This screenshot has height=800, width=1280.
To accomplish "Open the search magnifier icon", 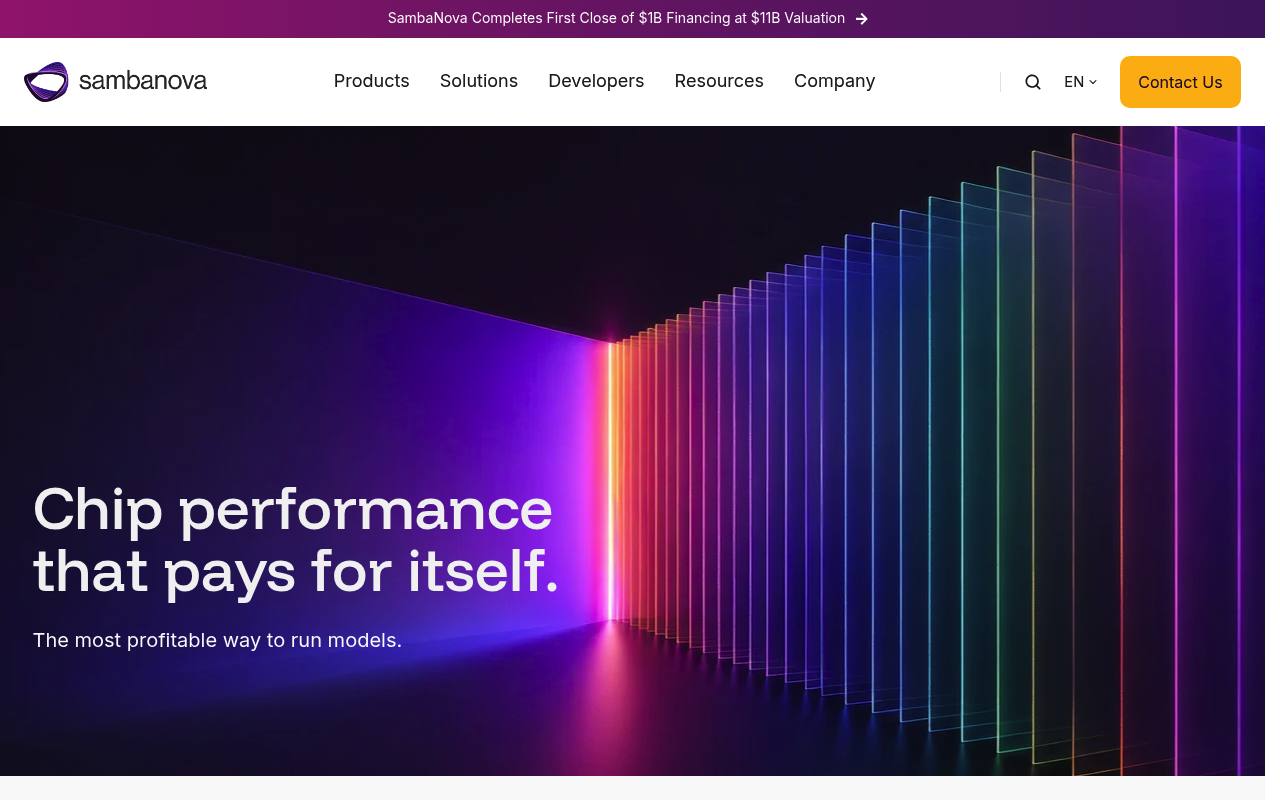I will 1033,82.
